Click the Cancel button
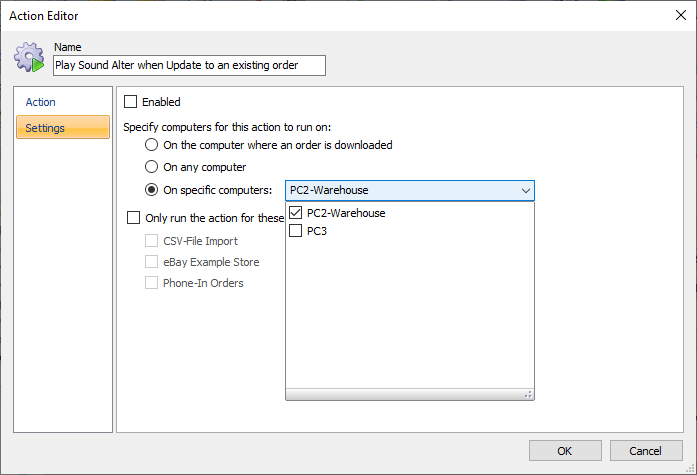Image resolution: width=697 pixels, height=475 pixels. pos(646,451)
